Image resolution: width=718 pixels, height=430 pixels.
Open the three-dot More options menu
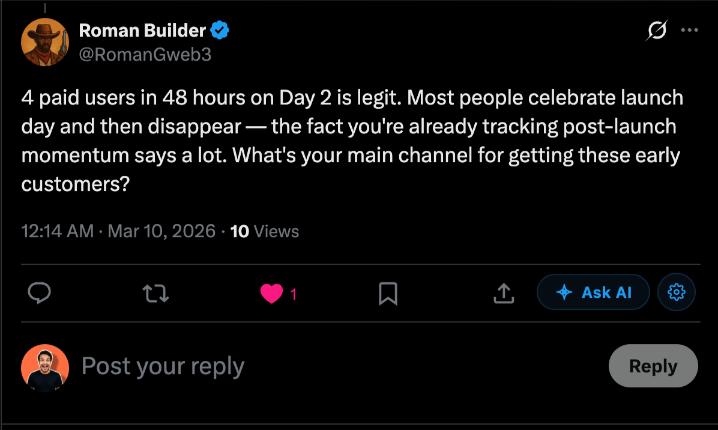(x=689, y=31)
